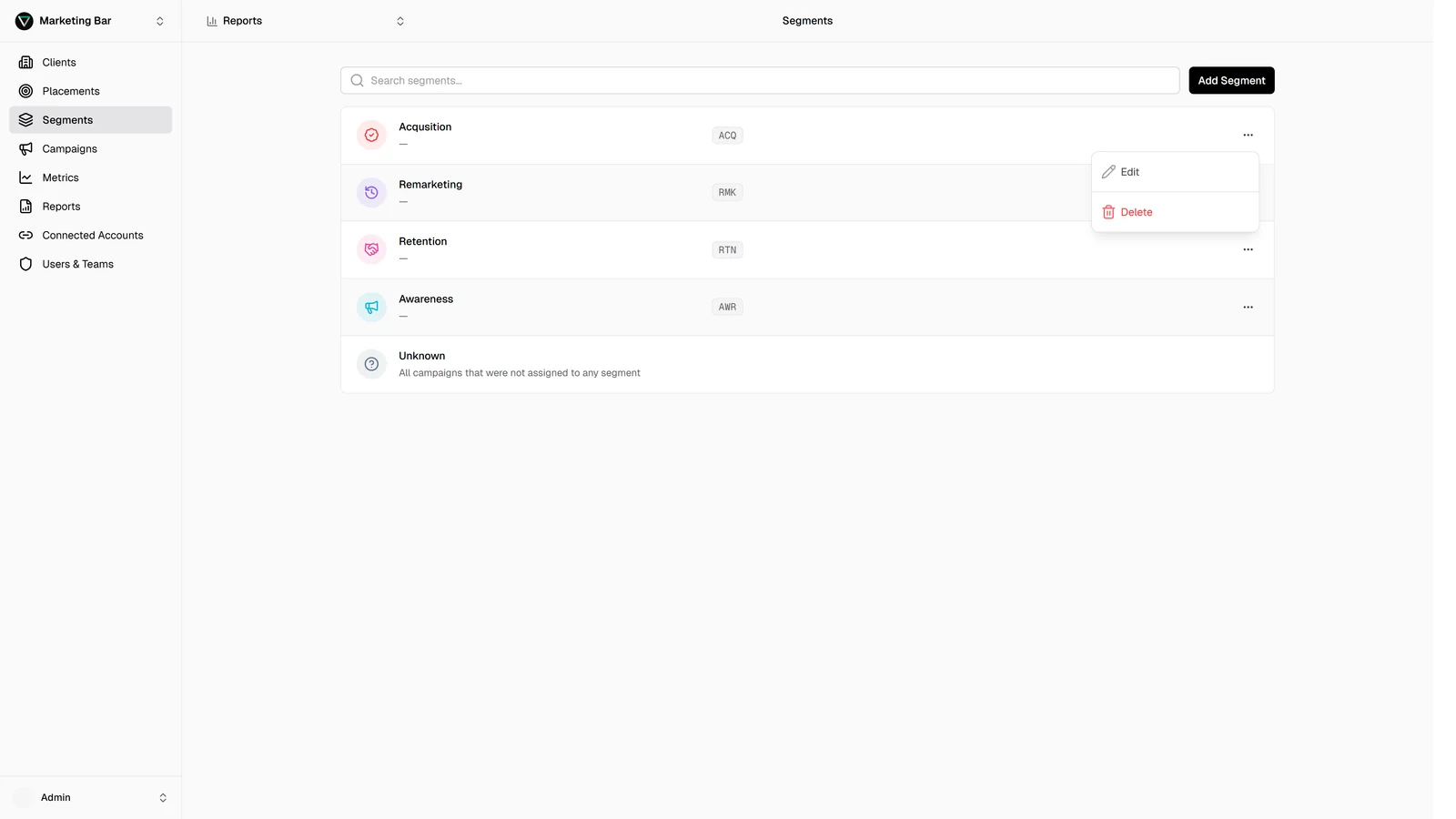Click the Reports bar chart icon in header
The height and width of the screenshot is (819, 1456).
[212, 21]
